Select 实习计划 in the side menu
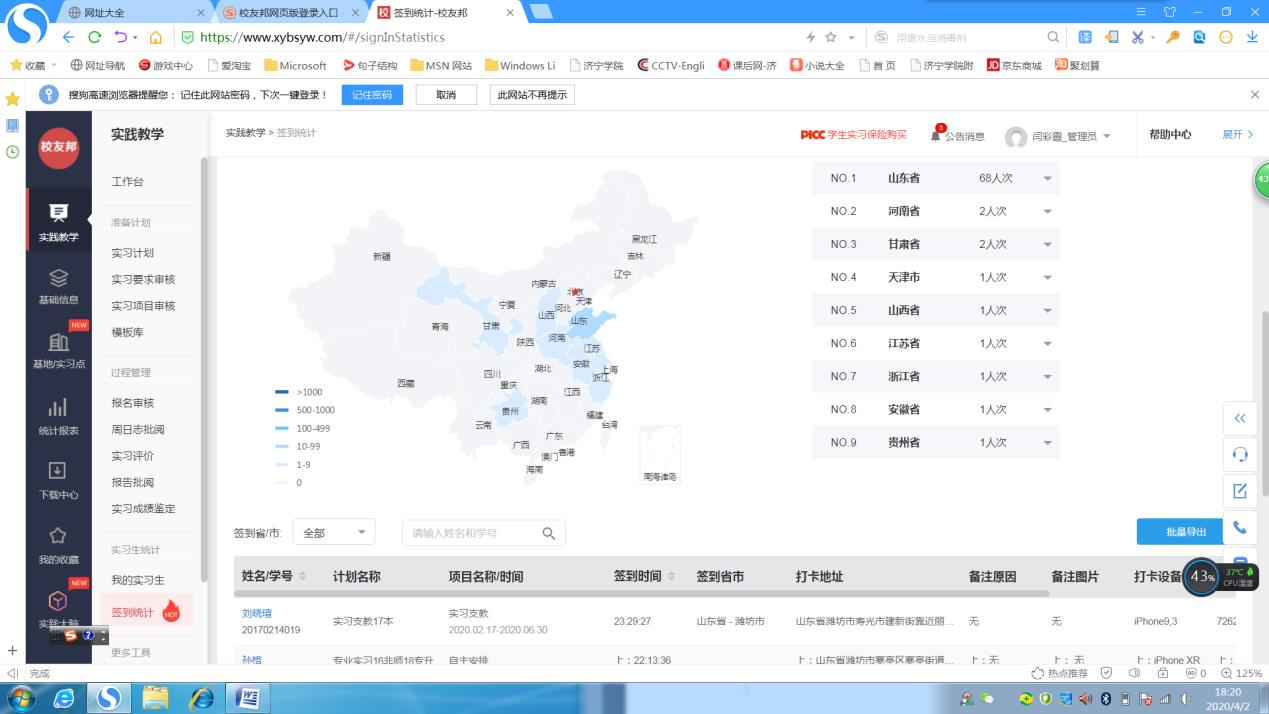1269x714 pixels. (133, 253)
